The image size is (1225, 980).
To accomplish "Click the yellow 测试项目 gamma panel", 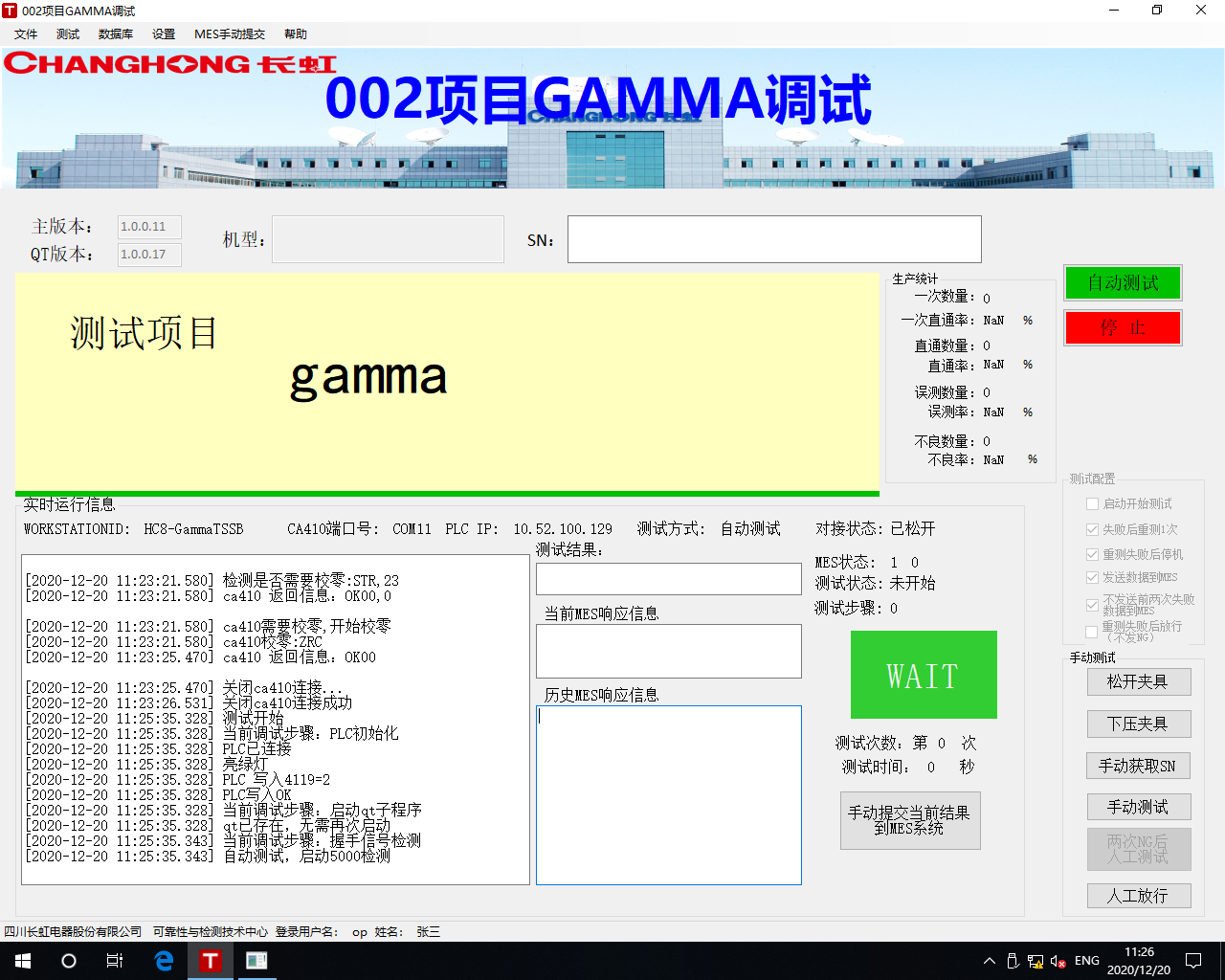I will click(447, 383).
